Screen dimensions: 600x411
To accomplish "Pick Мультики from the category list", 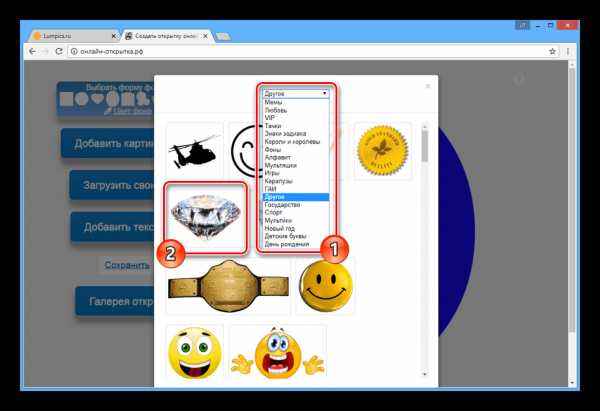I will 296,220.
